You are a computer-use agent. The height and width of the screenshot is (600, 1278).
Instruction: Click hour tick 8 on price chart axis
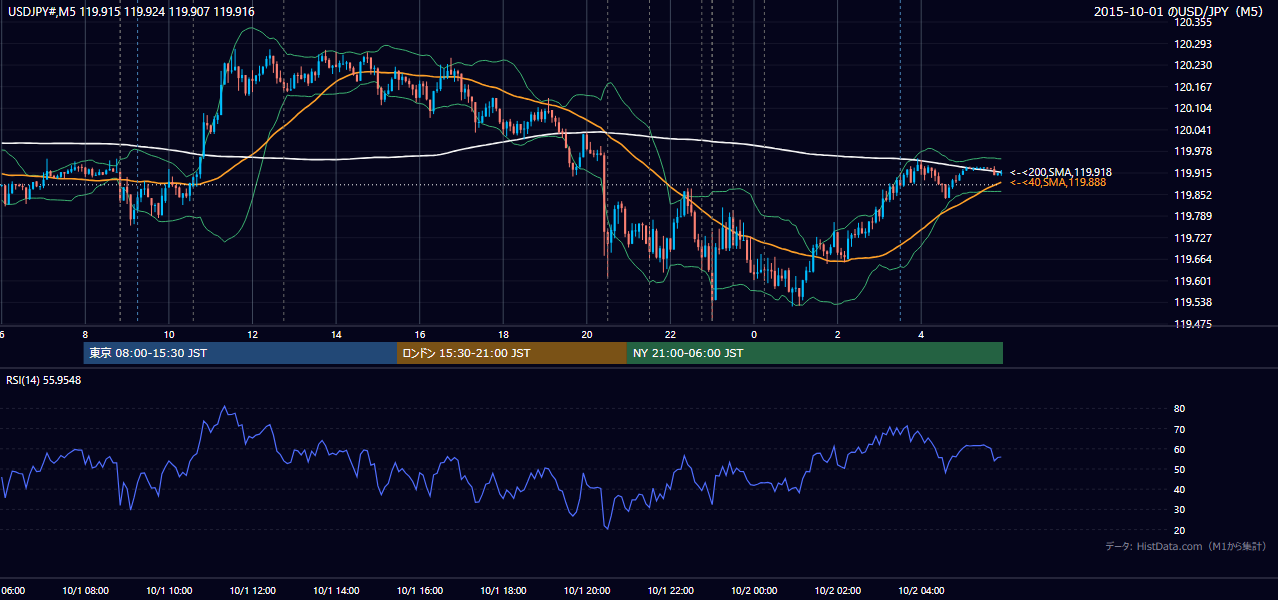click(85, 334)
